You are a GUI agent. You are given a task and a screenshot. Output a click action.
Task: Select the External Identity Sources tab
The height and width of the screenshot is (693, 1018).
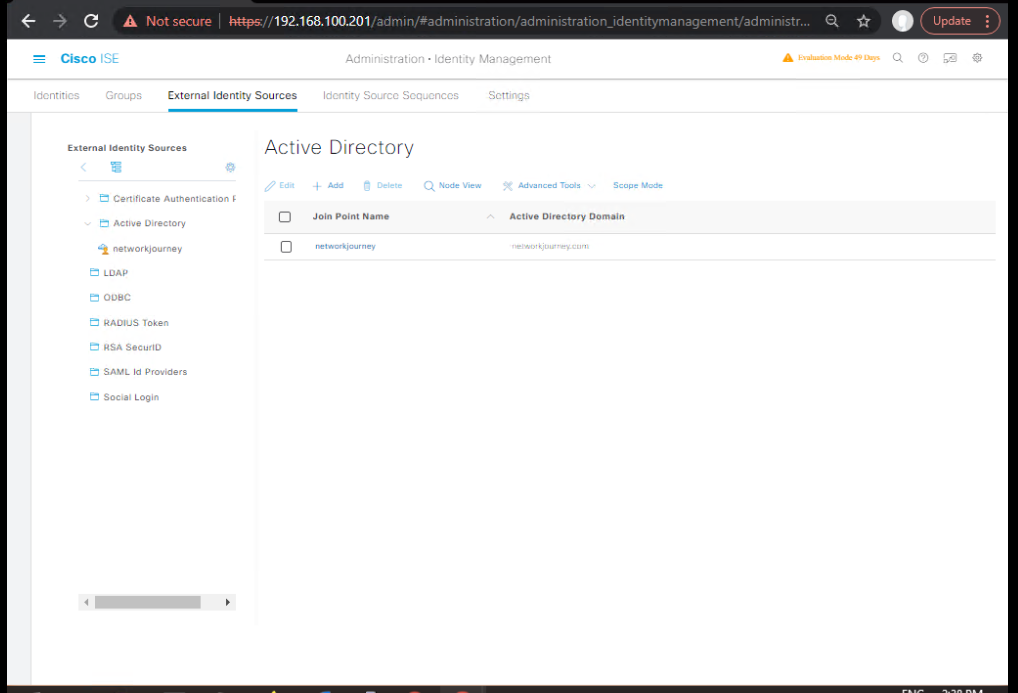click(x=232, y=95)
